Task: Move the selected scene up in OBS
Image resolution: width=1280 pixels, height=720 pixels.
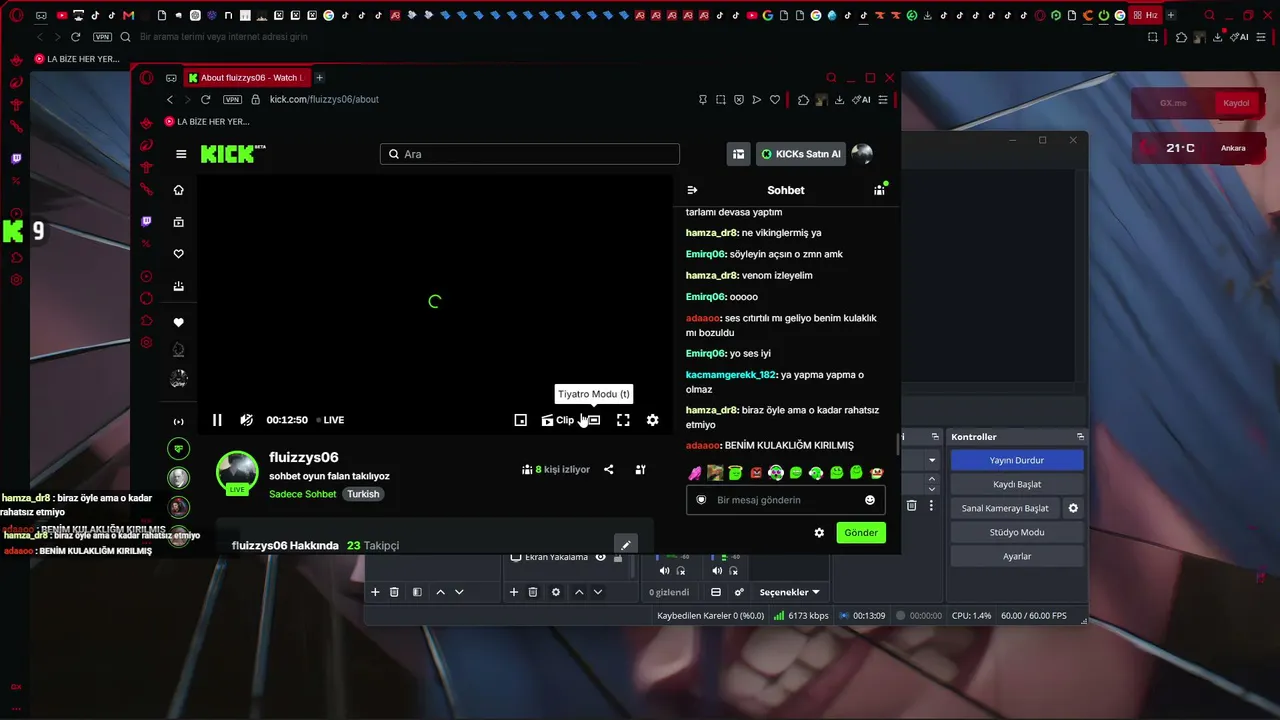Action: click(440, 592)
